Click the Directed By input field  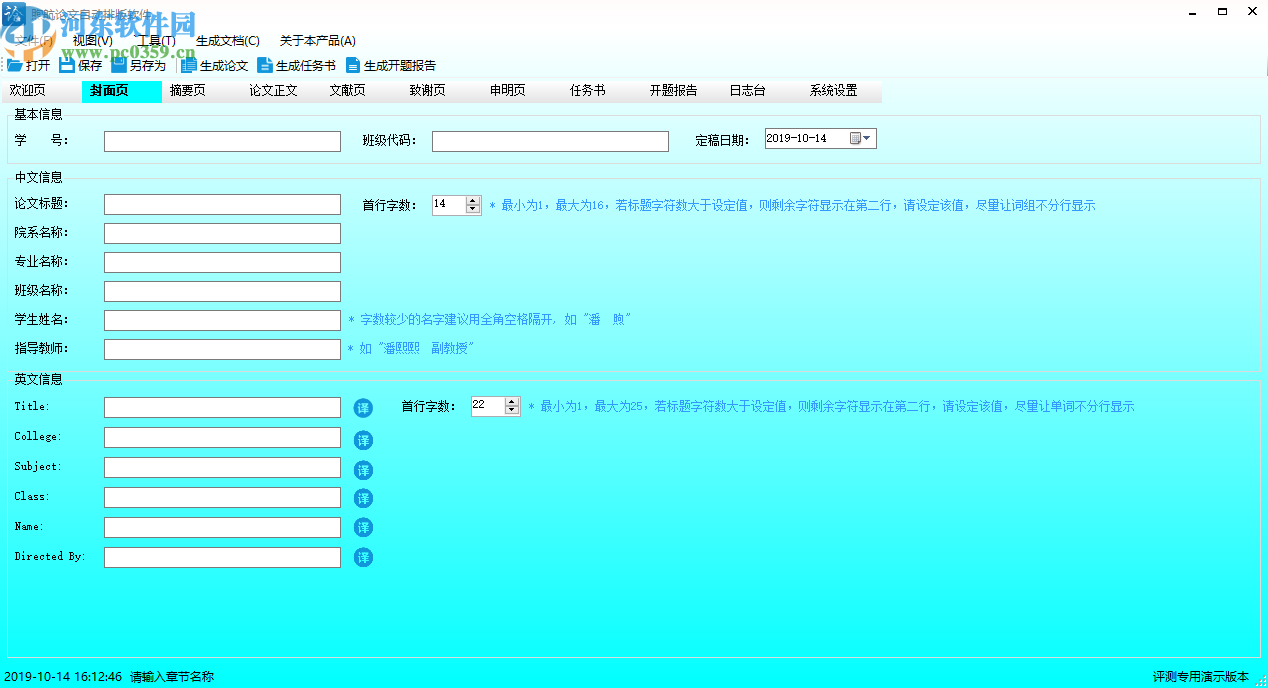tap(222, 557)
